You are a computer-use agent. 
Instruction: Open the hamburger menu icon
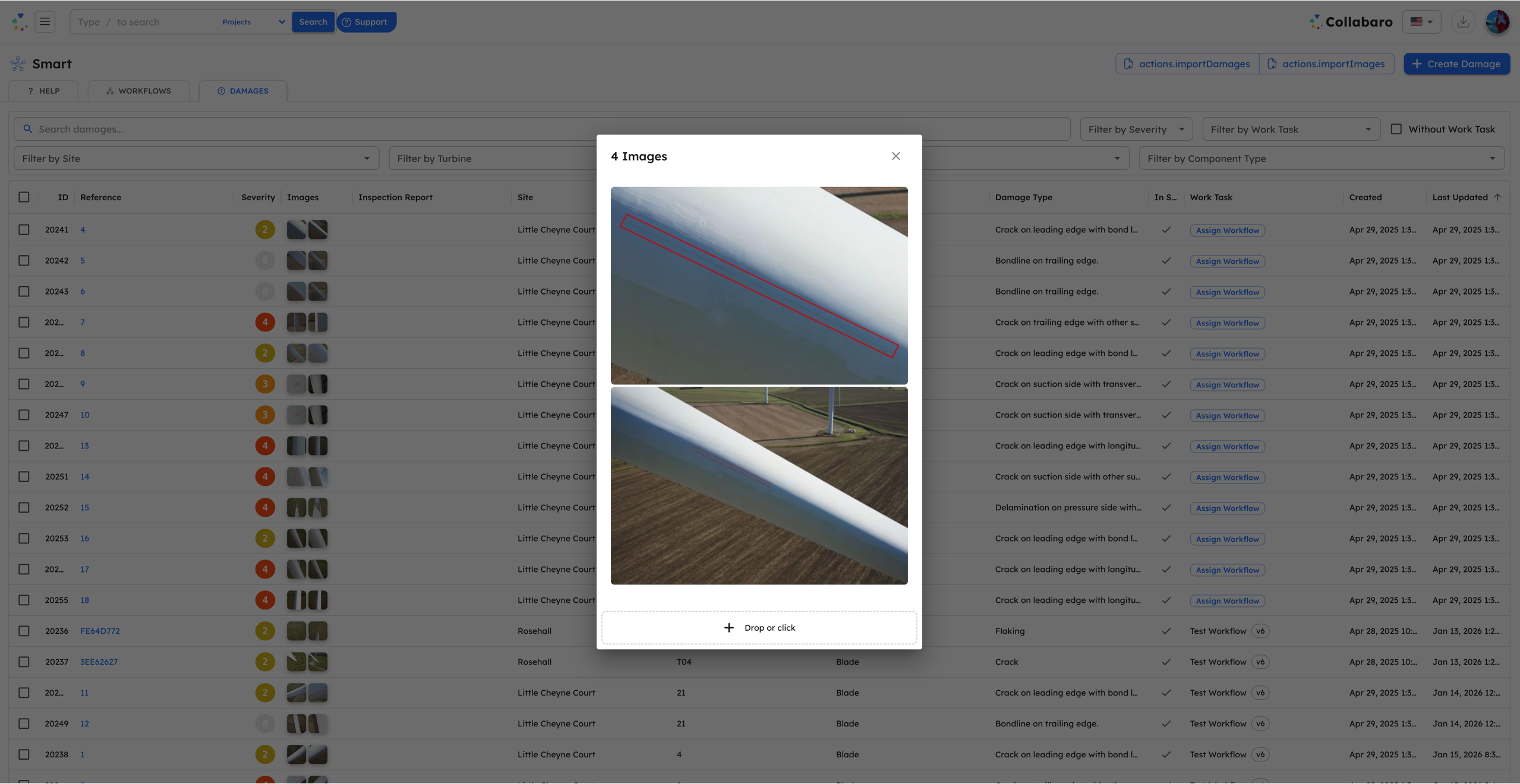45,22
